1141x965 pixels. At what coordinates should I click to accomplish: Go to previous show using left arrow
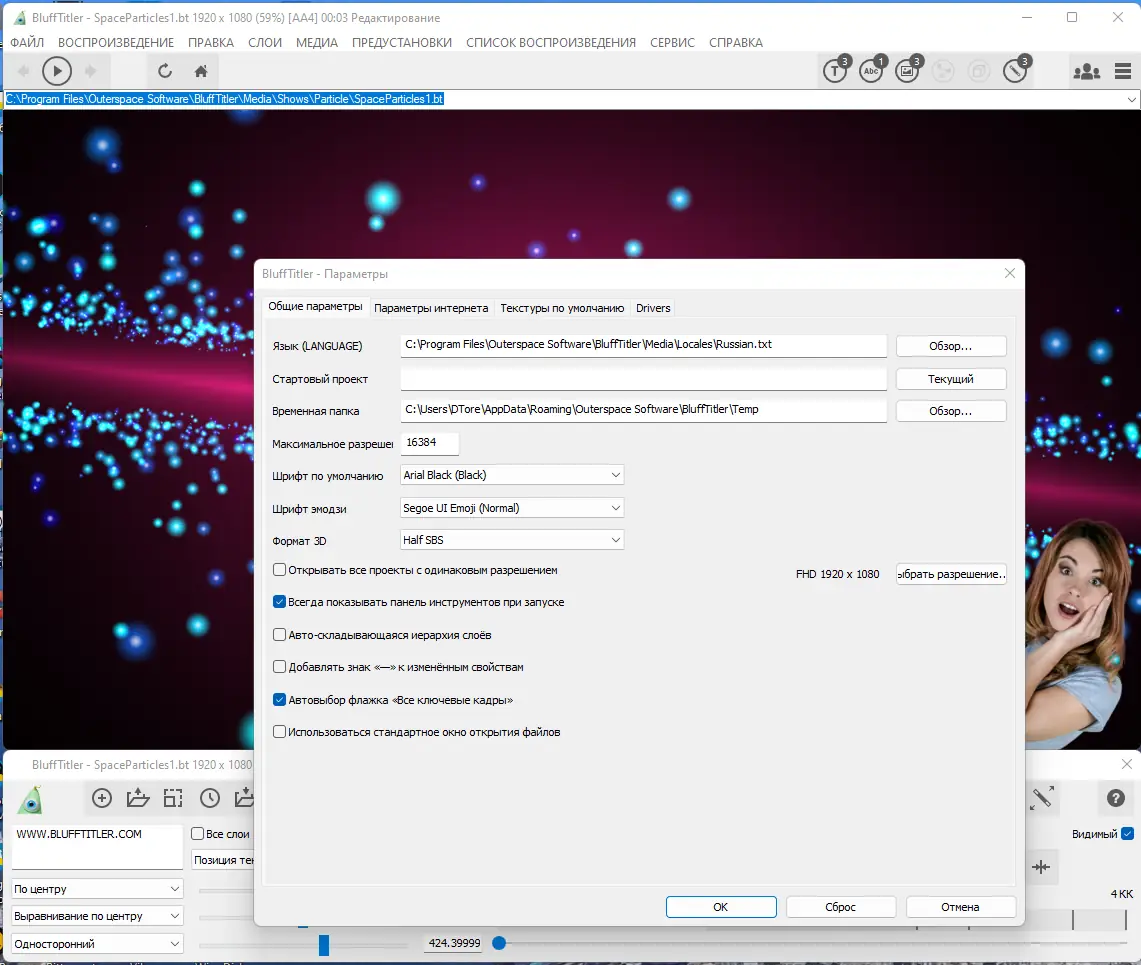[x=23, y=71]
